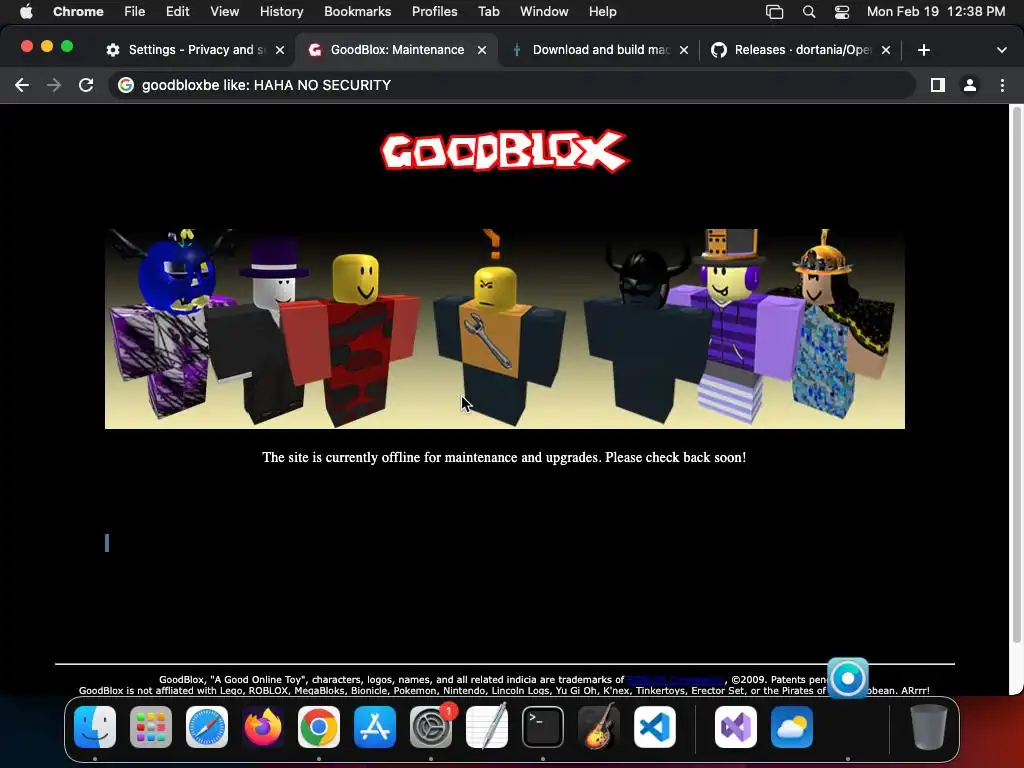Click the forward navigation arrow
Viewport: 1024px width, 768px height.
54,85
